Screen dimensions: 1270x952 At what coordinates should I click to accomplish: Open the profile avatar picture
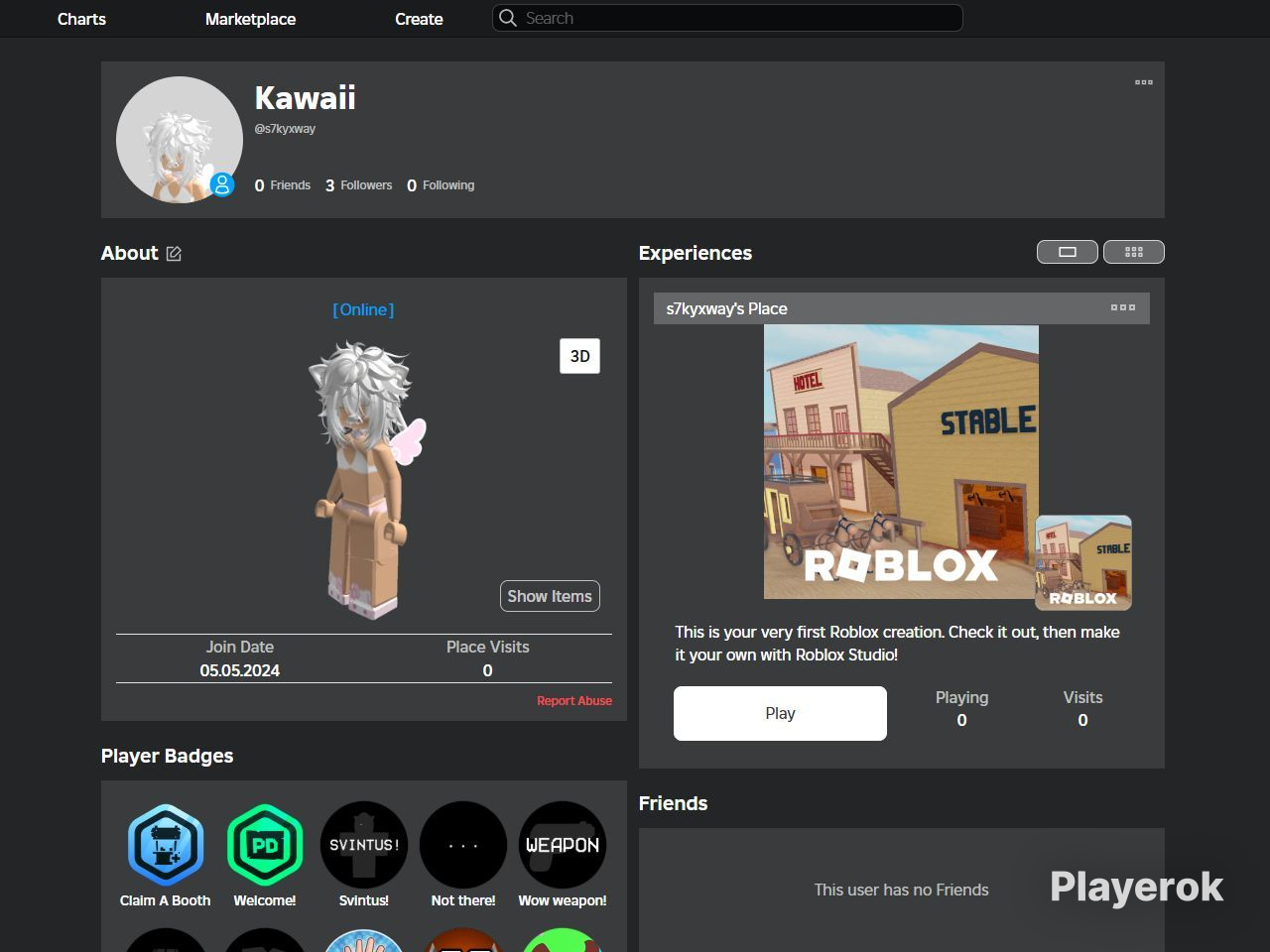point(180,140)
